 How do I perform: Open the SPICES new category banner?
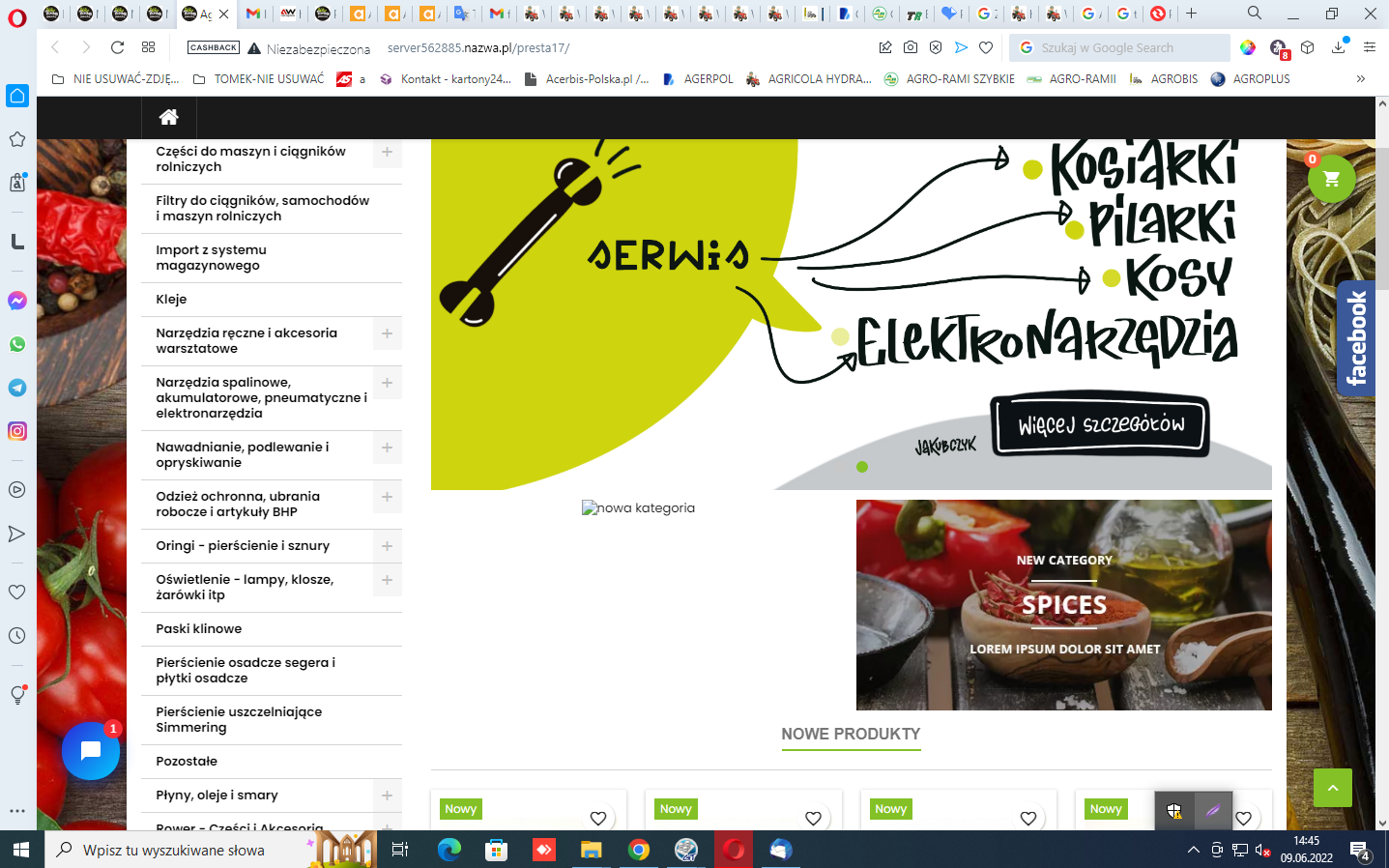pyautogui.click(x=1064, y=605)
